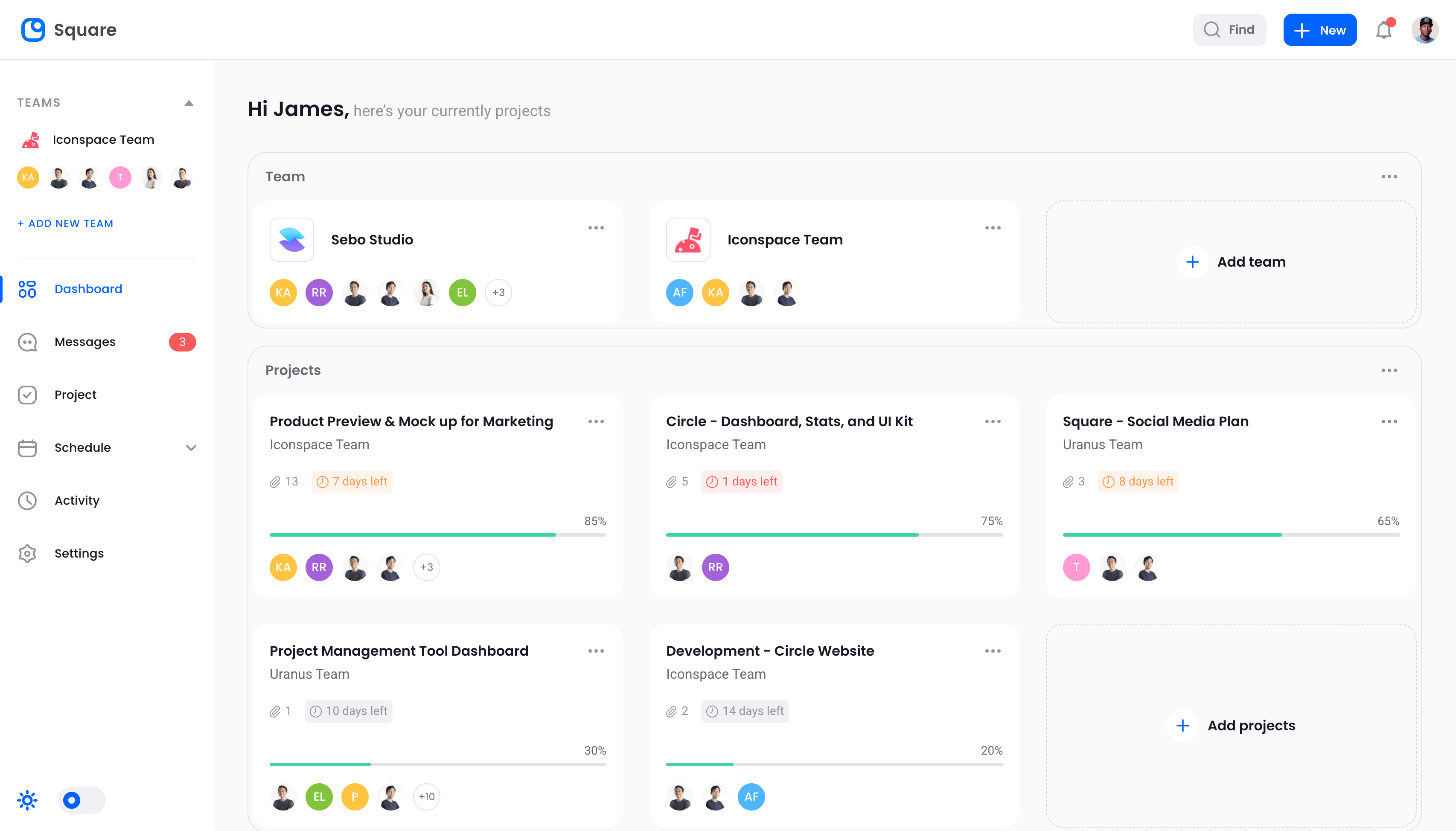Select Dashboard in the sidebar
Screen dimensions: 1456x831
pos(88,289)
